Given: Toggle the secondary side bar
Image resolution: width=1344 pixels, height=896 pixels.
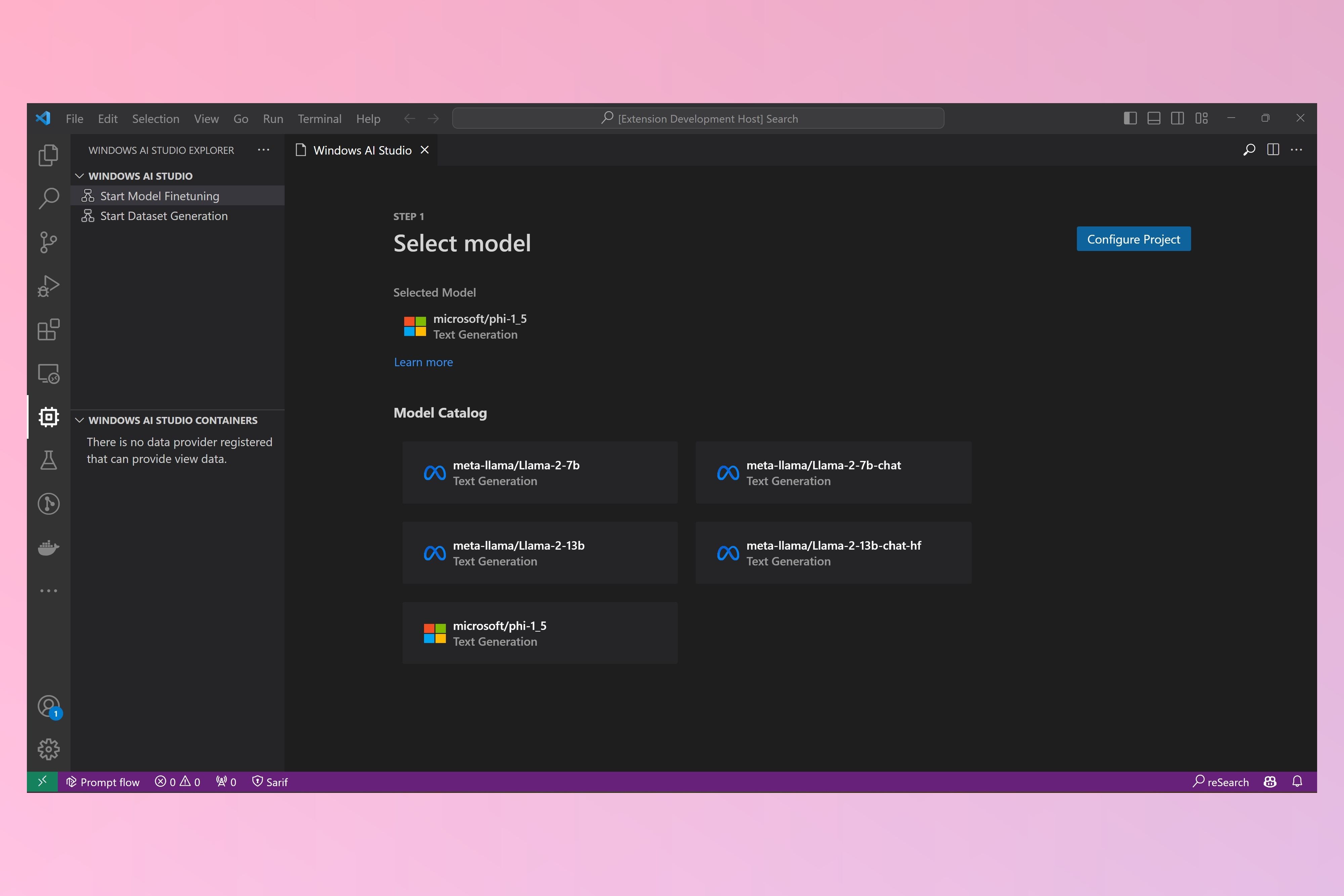Looking at the screenshot, I should click(x=1177, y=118).
